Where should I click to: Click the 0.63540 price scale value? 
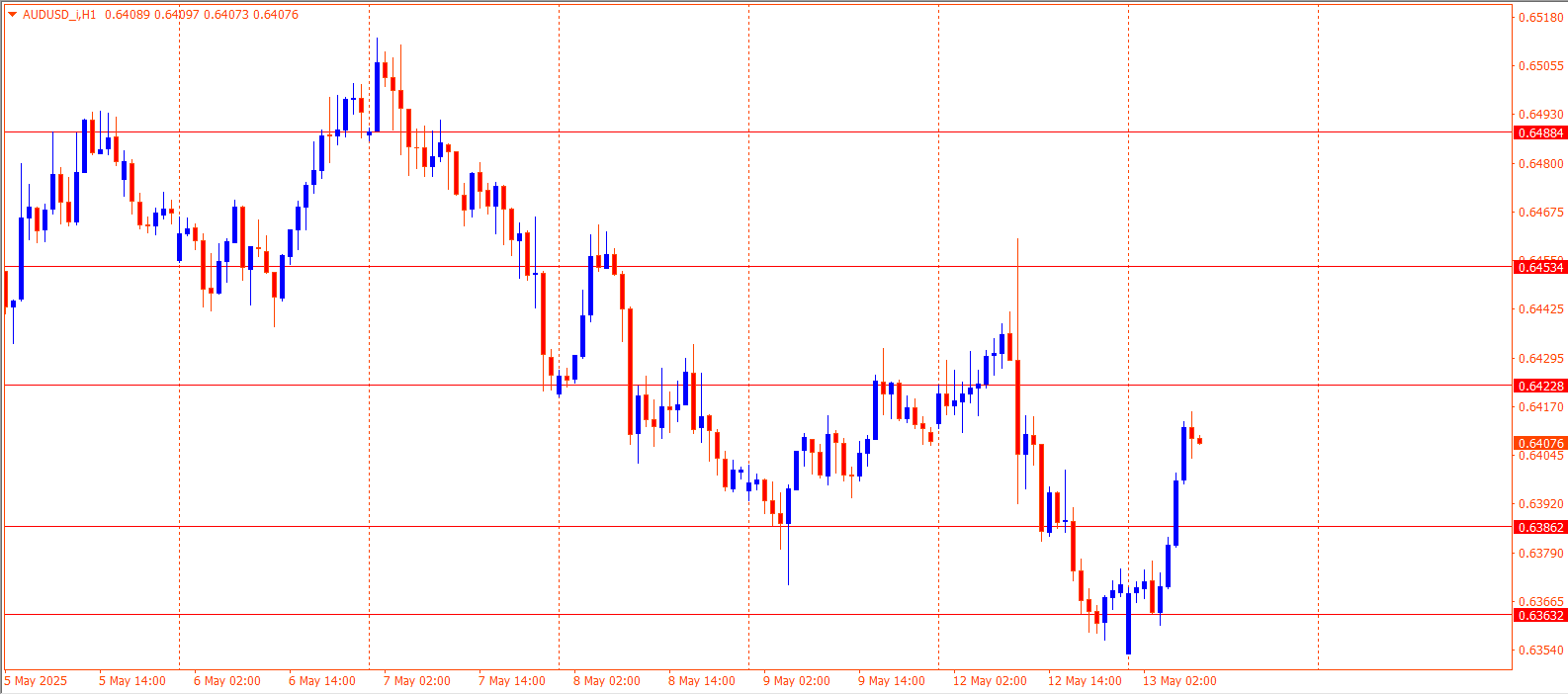tap(1541, 651)
